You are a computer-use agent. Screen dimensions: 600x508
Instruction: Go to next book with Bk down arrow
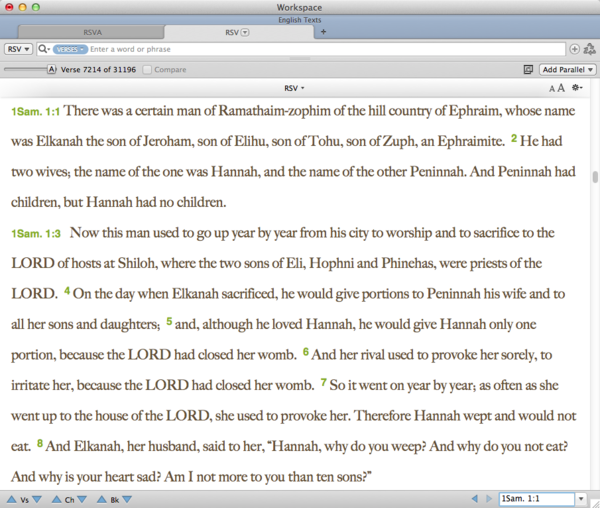[127, 499]
